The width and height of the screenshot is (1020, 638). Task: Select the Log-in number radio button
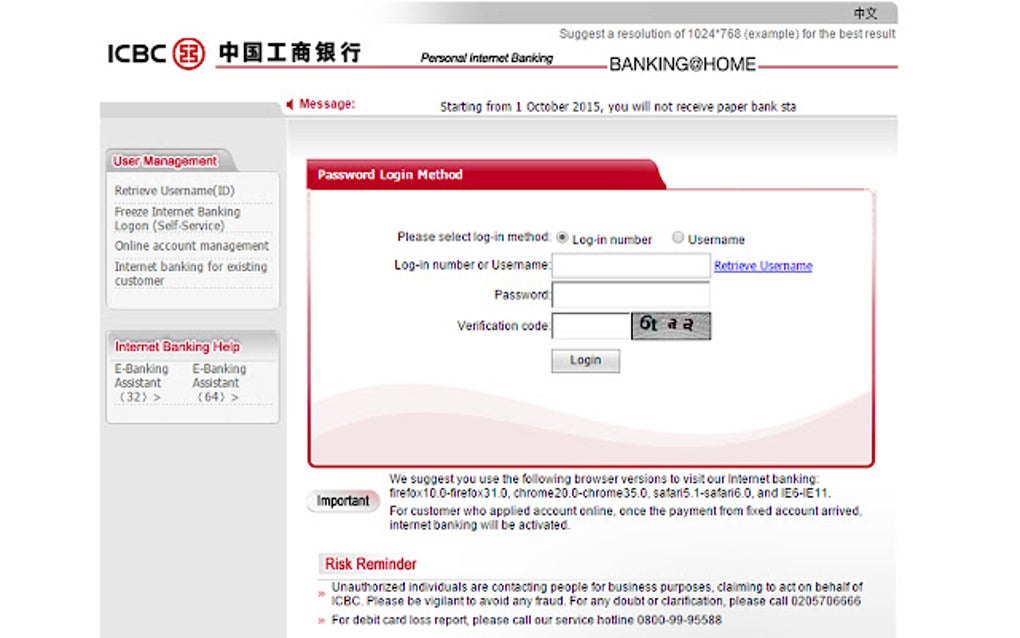pos(563,238)
